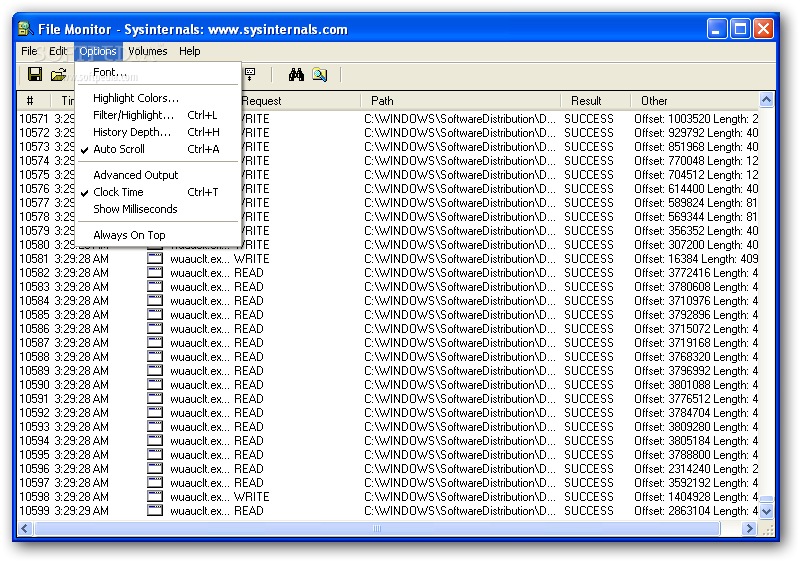Open the Volumes menu
Screen dimensions: 800x562
click(147, 51)
